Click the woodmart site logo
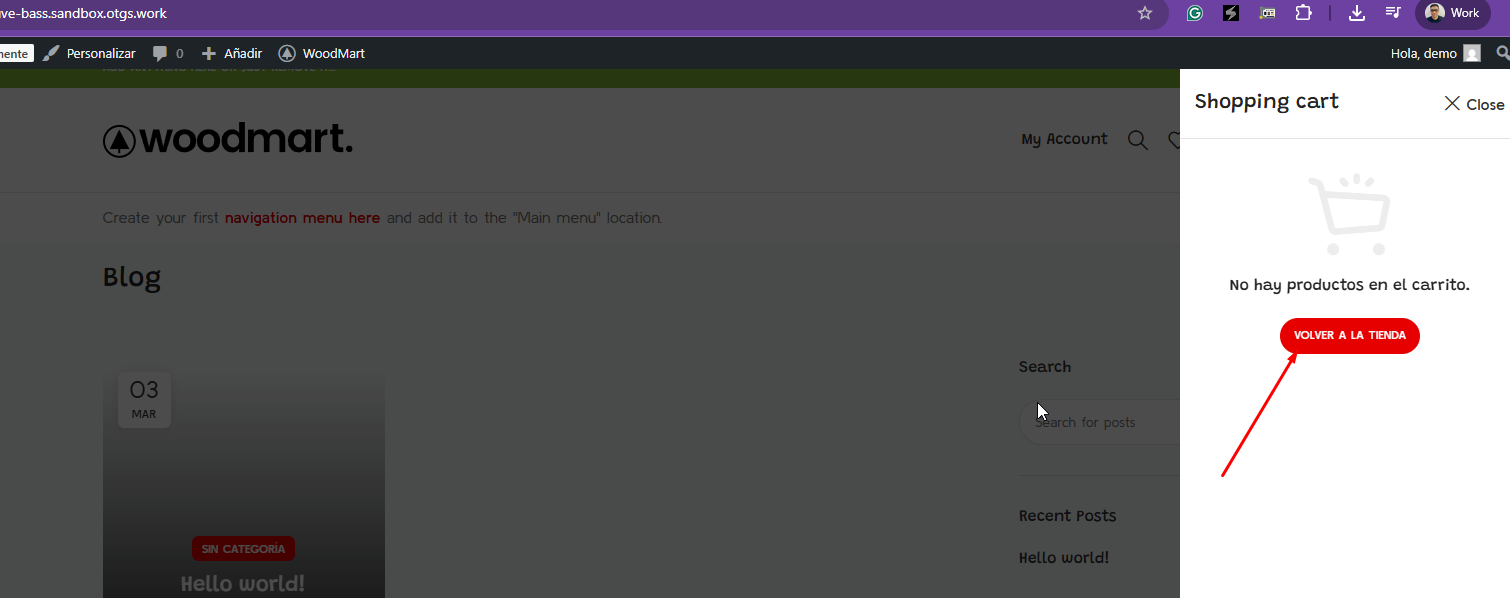 pyautogui.click(x=228, y=140)
